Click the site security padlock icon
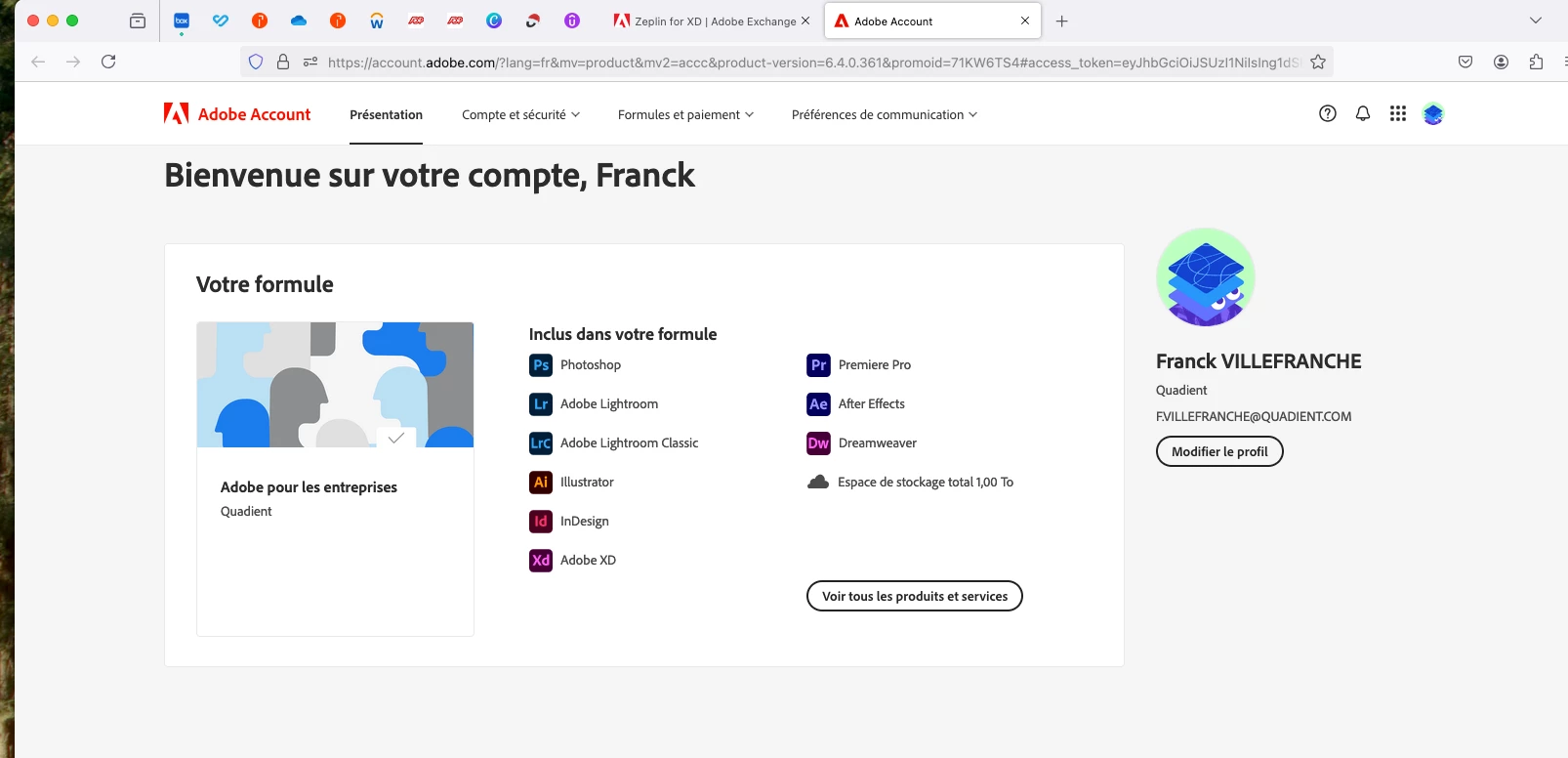 (283, 62)
